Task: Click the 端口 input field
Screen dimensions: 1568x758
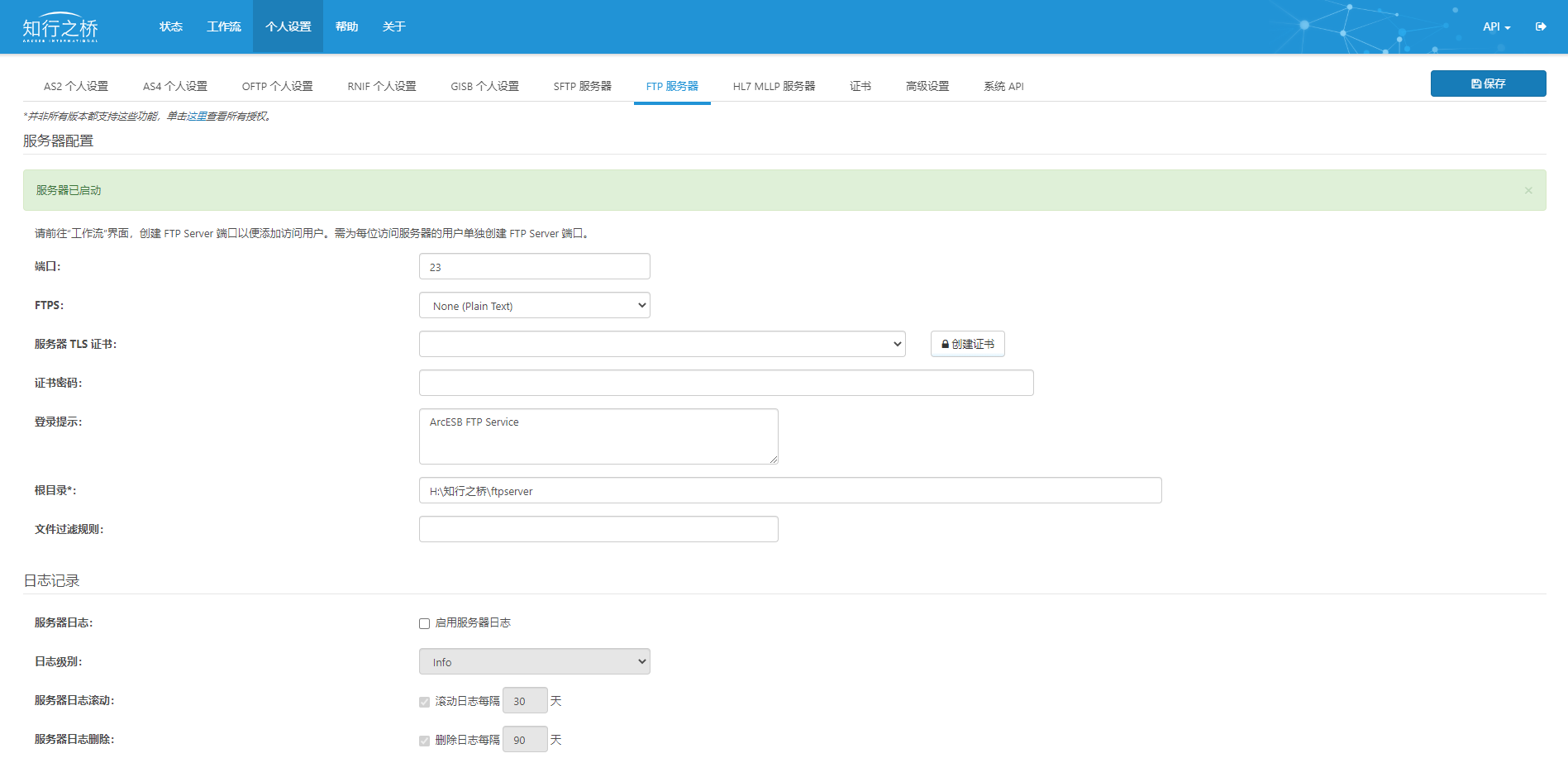Action: click(534, 267)
